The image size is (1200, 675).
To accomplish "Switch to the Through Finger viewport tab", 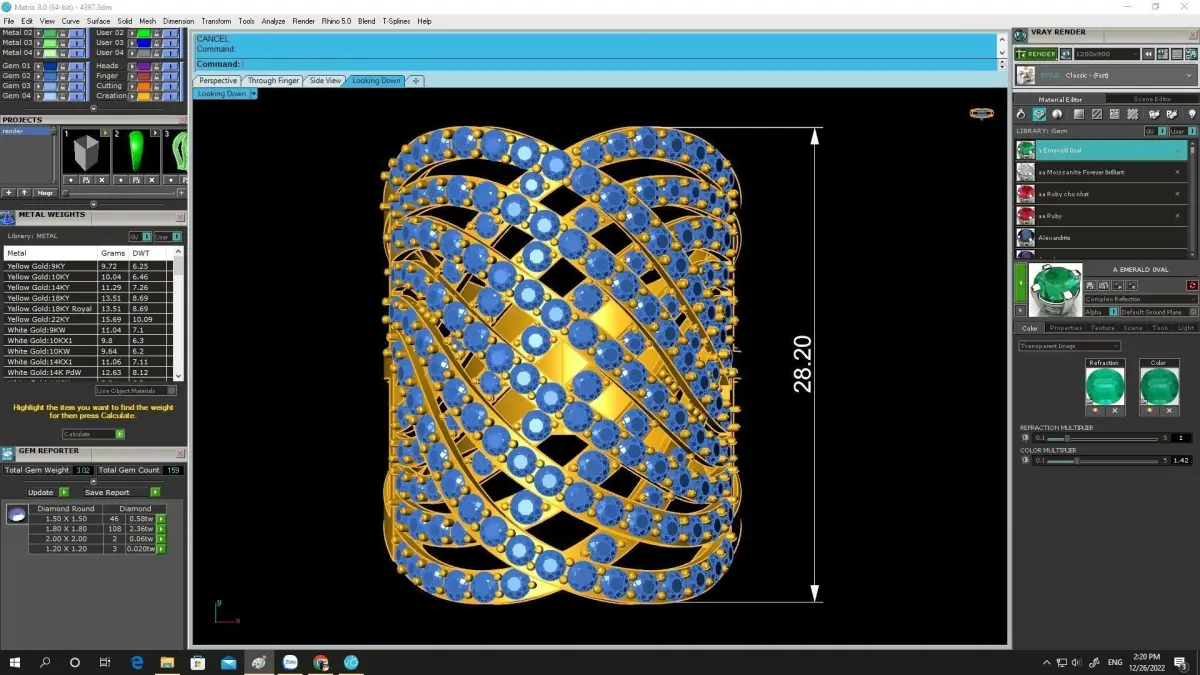I will point(273,81).
